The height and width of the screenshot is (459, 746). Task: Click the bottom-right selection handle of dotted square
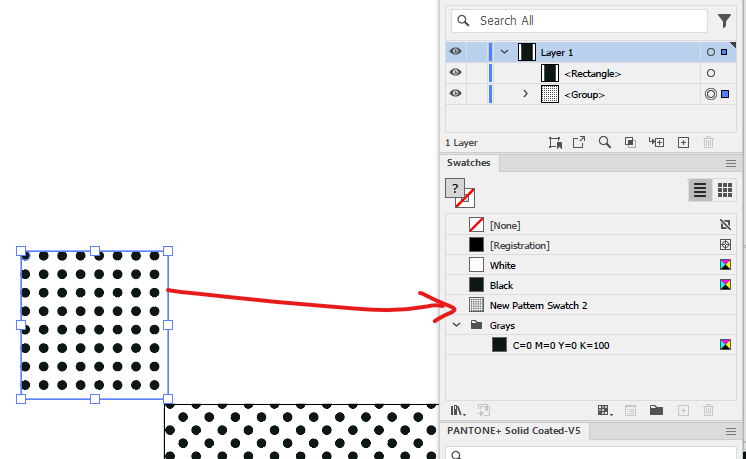pos(168,399)
